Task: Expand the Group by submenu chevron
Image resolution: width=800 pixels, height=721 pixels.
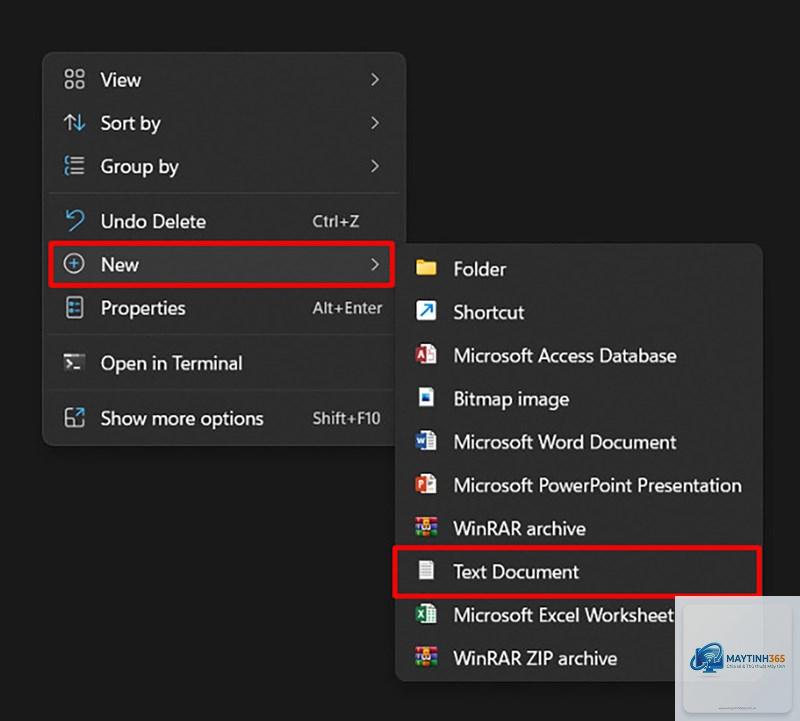Action: point(375,166)
